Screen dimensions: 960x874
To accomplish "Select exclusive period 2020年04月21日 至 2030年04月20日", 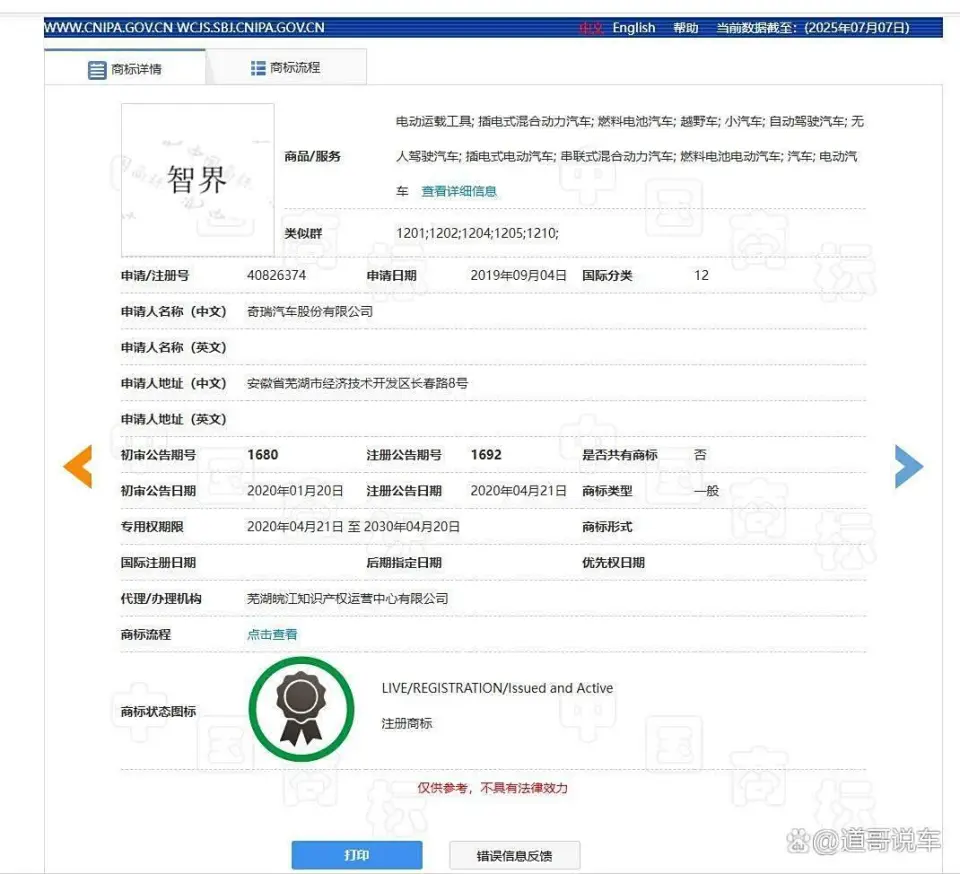I will 353,526.
